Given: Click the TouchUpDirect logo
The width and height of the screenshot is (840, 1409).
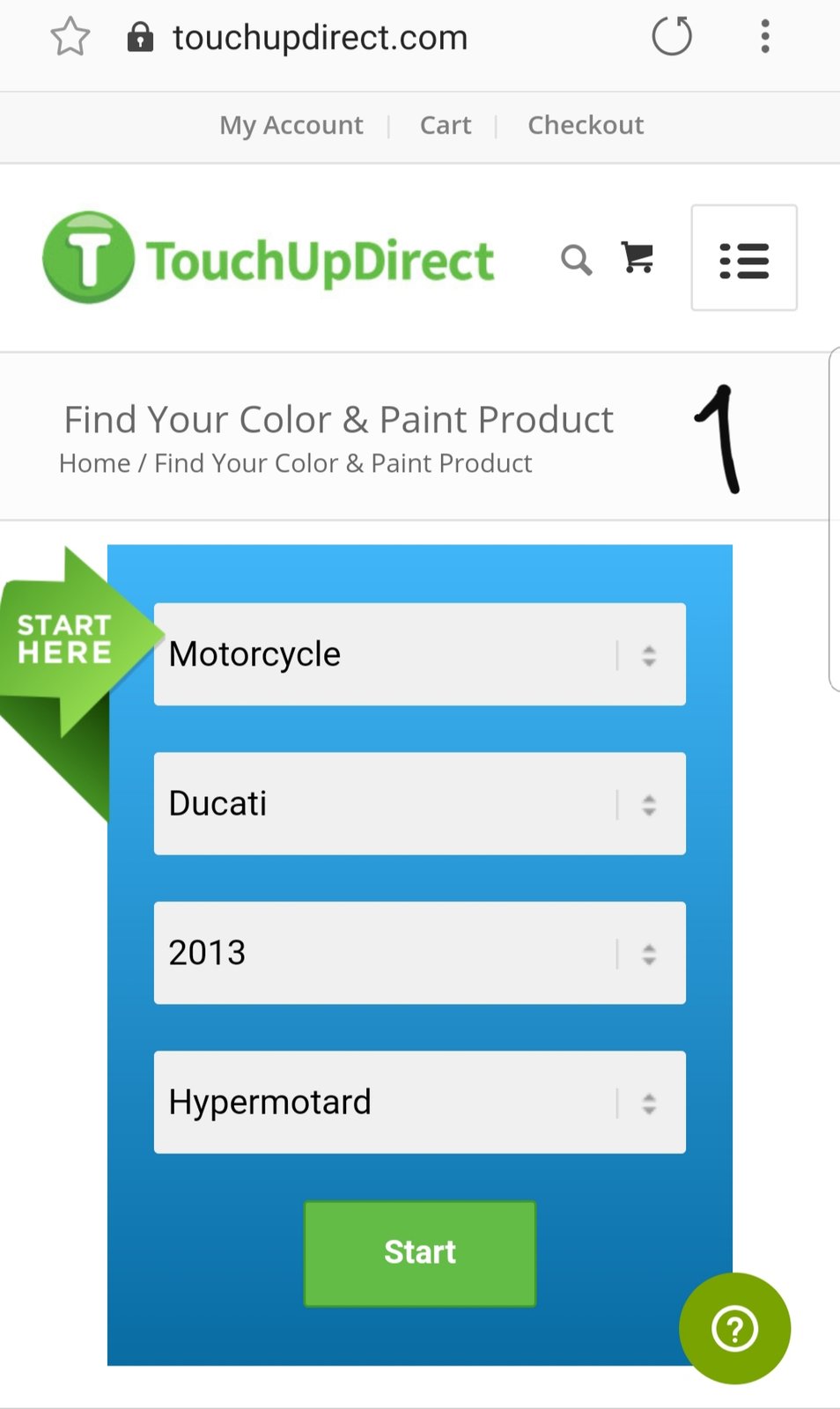Looking at the screenshot, I should pos(269,259).
